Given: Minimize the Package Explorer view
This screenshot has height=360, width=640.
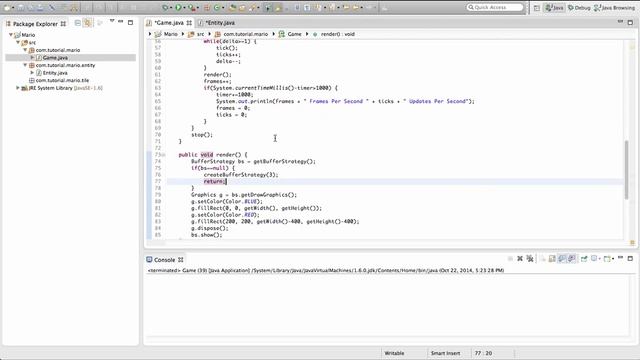Looking at the screenshot, I should pyautogui.click(x=120, y=22).
